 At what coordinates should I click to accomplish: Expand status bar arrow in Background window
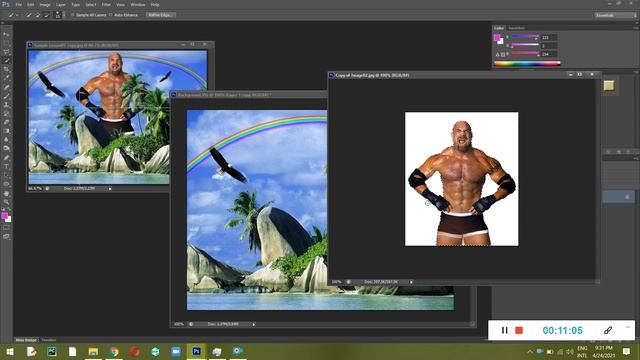click(x=253, y=324)
